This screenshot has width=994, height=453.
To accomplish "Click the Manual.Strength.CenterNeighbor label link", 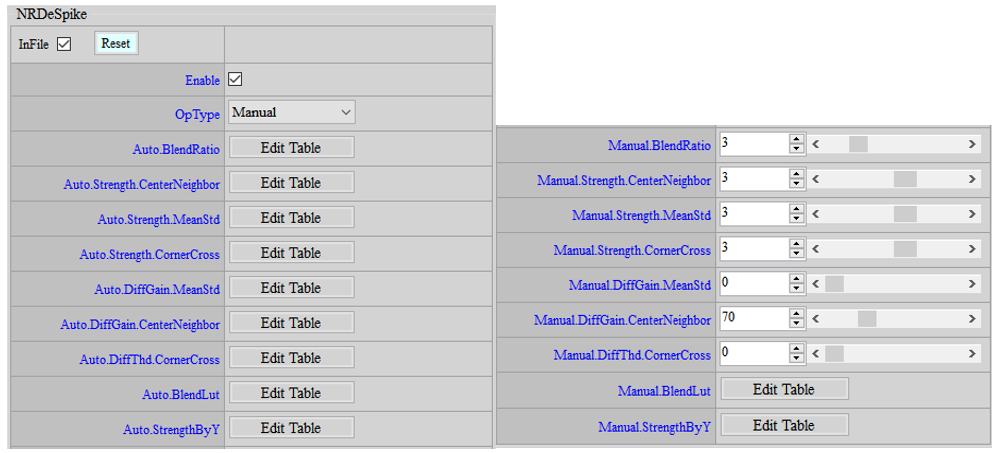I will coord(624,181).
